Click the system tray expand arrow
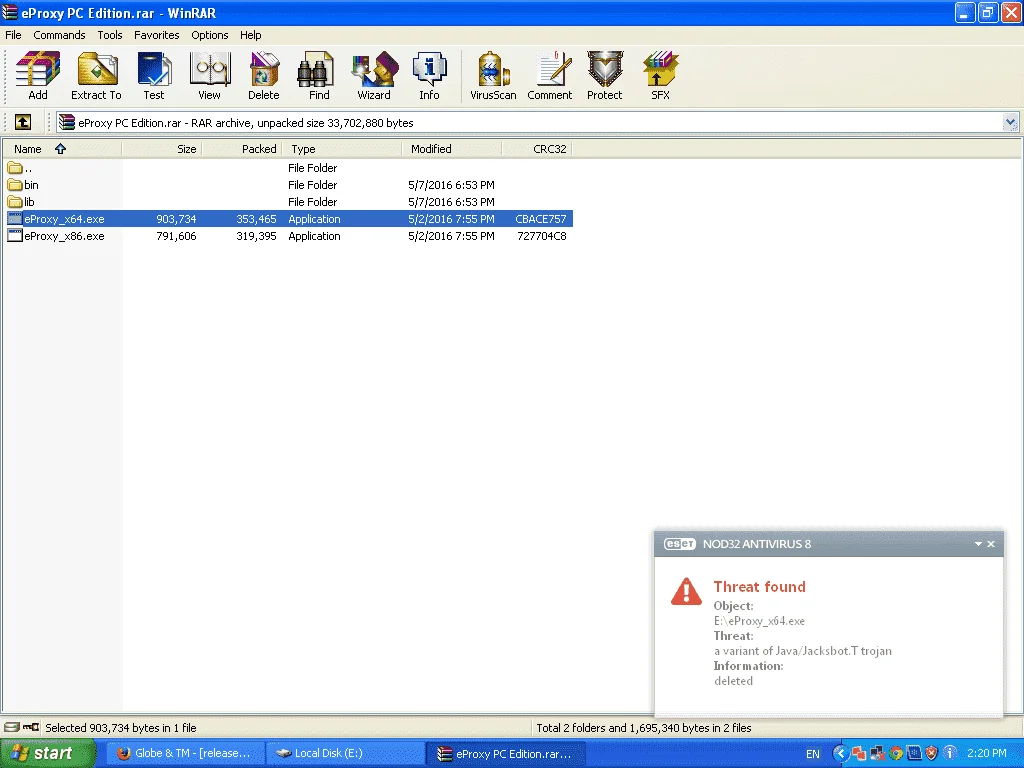This screenshot has height=768, width=1024. coord(841,753)
